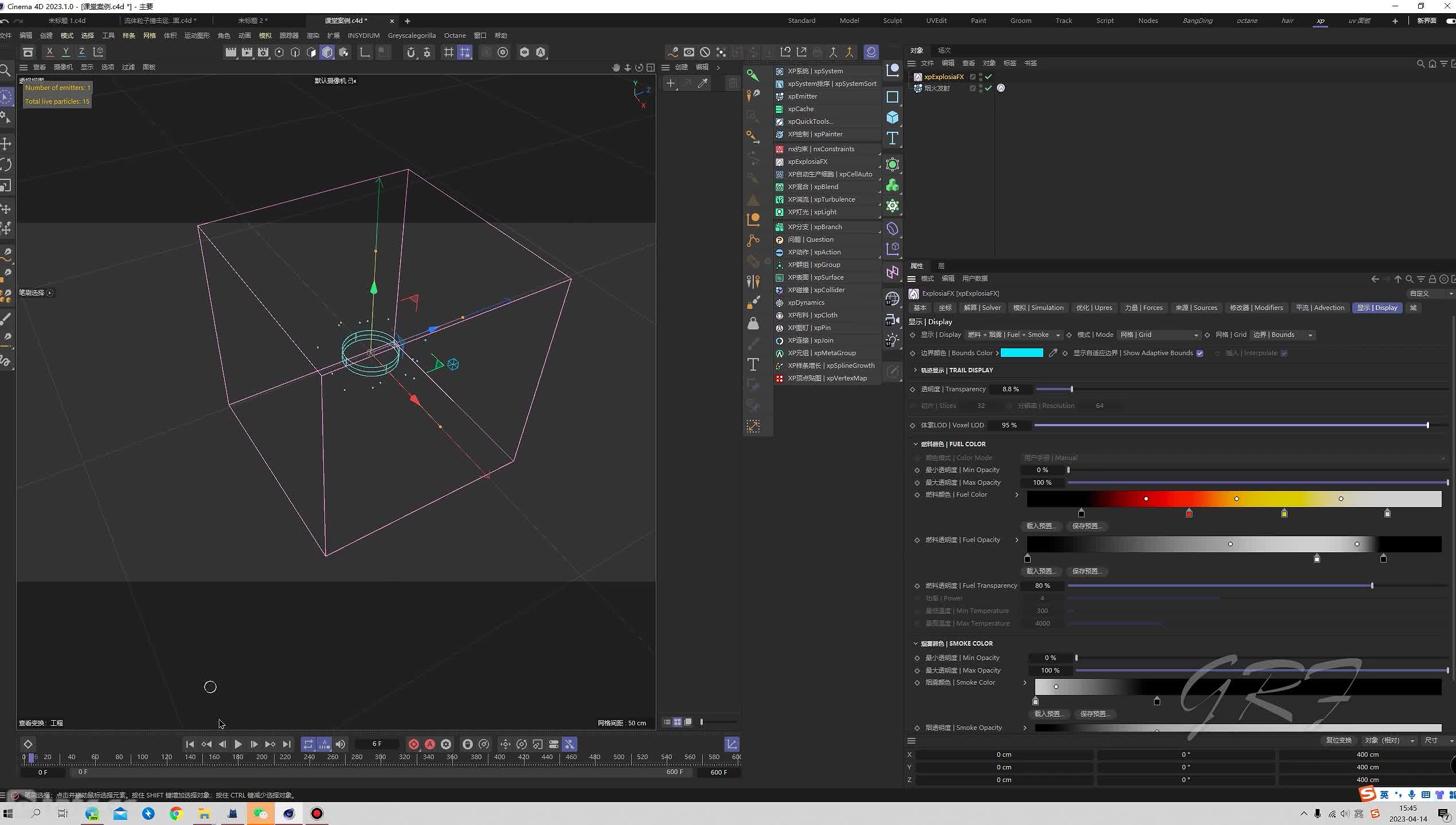The image size is (1456, 825).
Task: Click 保存预置 under Smoke Color gradient
Action: 1095,714
